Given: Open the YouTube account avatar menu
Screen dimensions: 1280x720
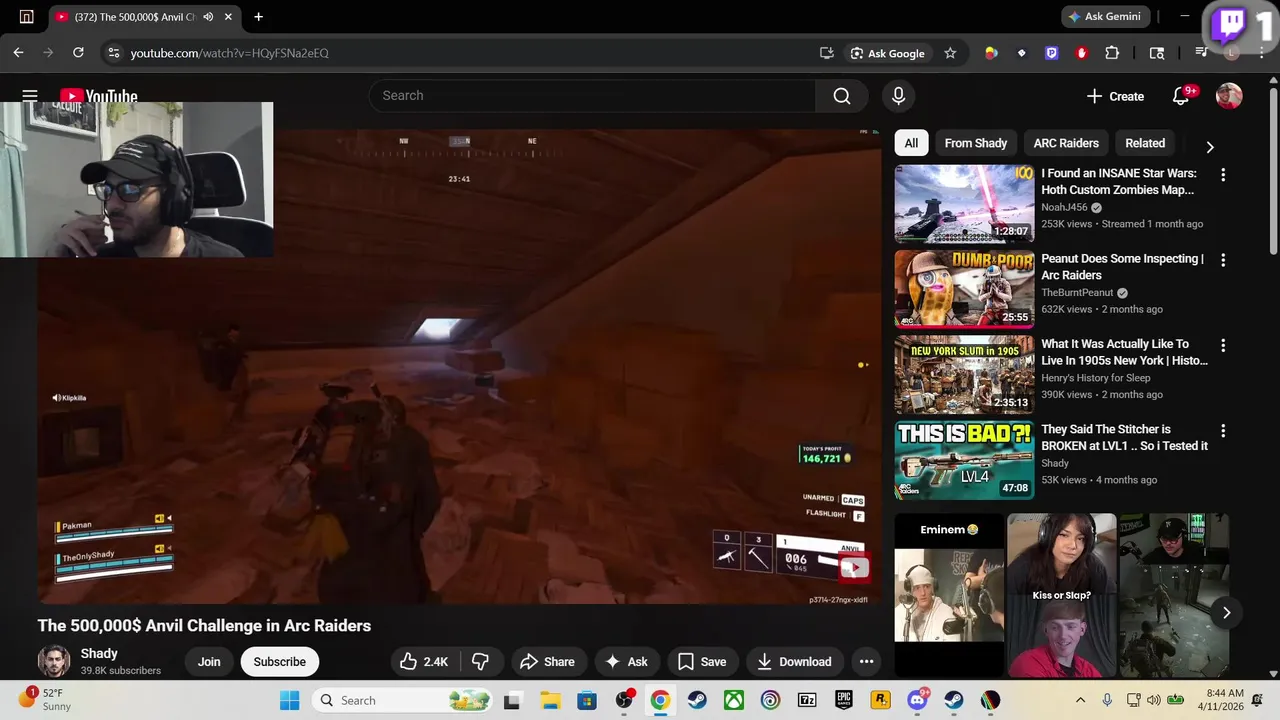Looking at the screenshot, I should tap(1229, 96).
